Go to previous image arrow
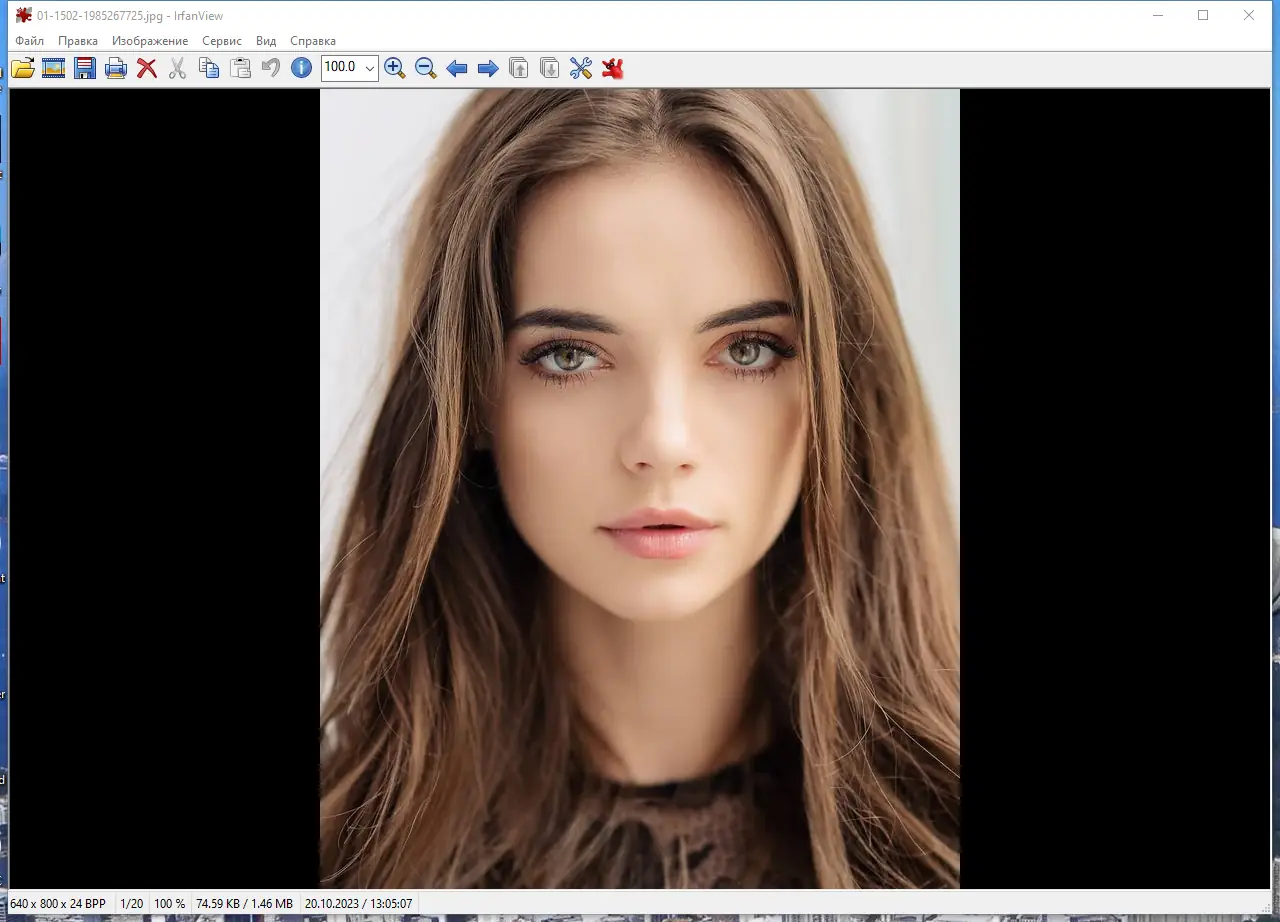This screenshot has height=922, width=1280. [457, 68]
